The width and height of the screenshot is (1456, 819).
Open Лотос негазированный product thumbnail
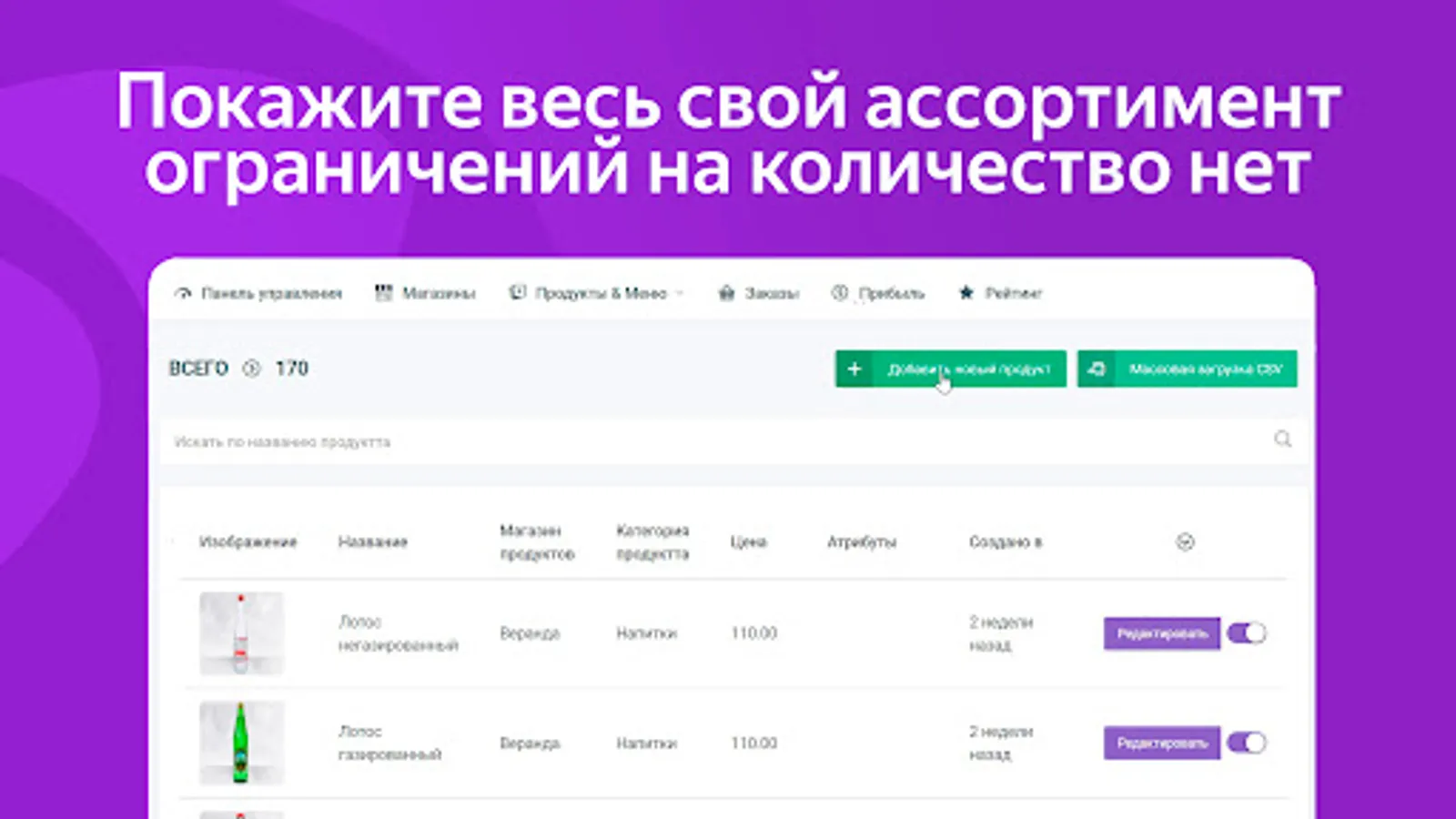[241, 633]
